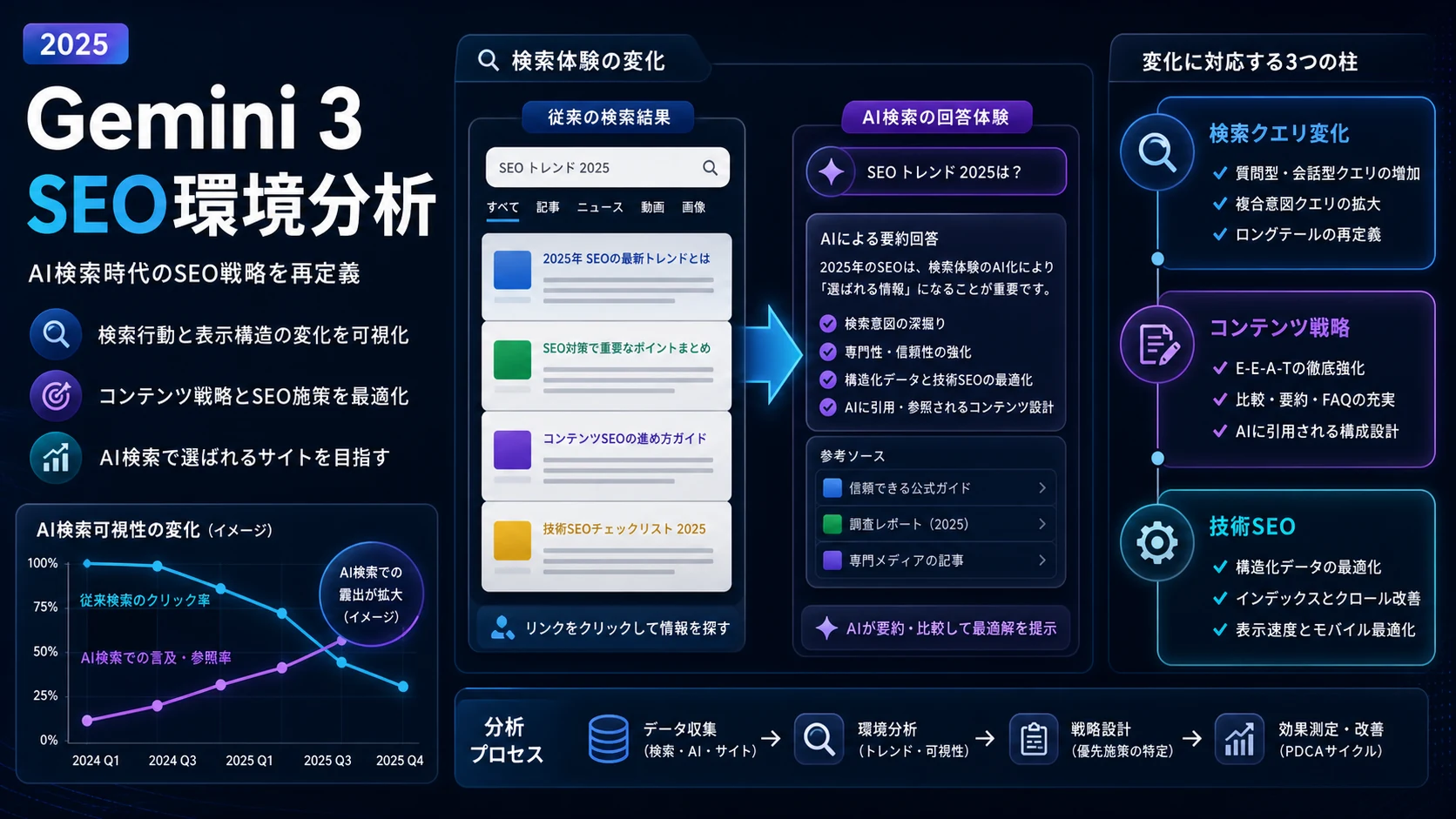1456x819 pixels.
Task: Click the 従来検索のクリック率 chart label
Action: pos(145,600)
